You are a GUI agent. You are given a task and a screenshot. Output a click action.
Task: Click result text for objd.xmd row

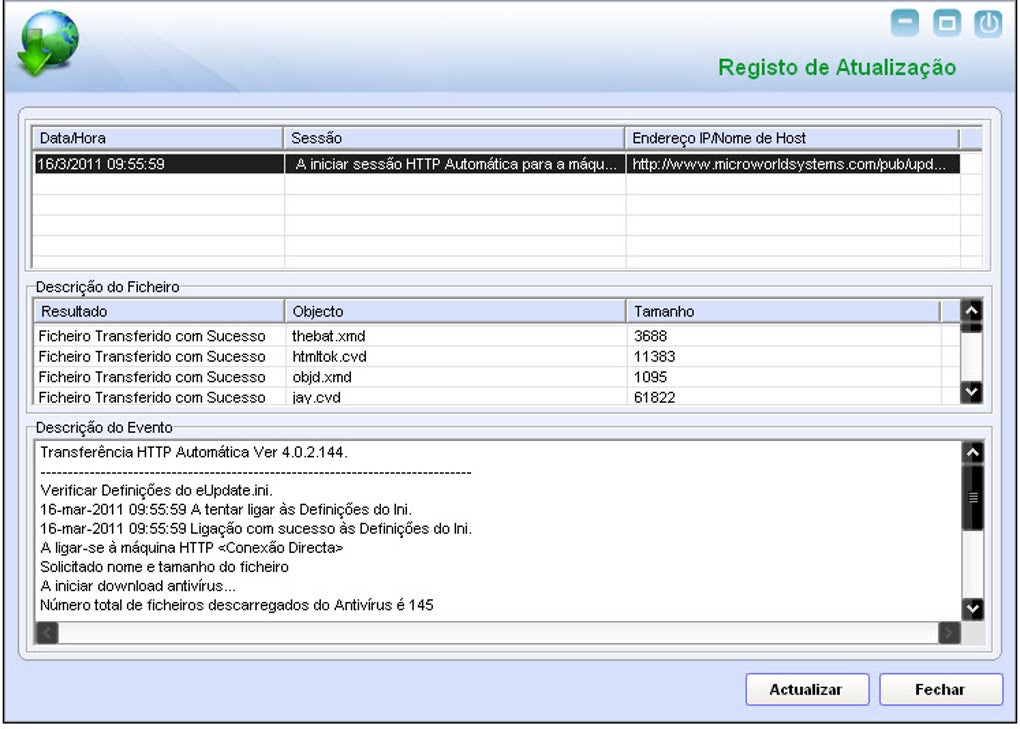[152, 377]
